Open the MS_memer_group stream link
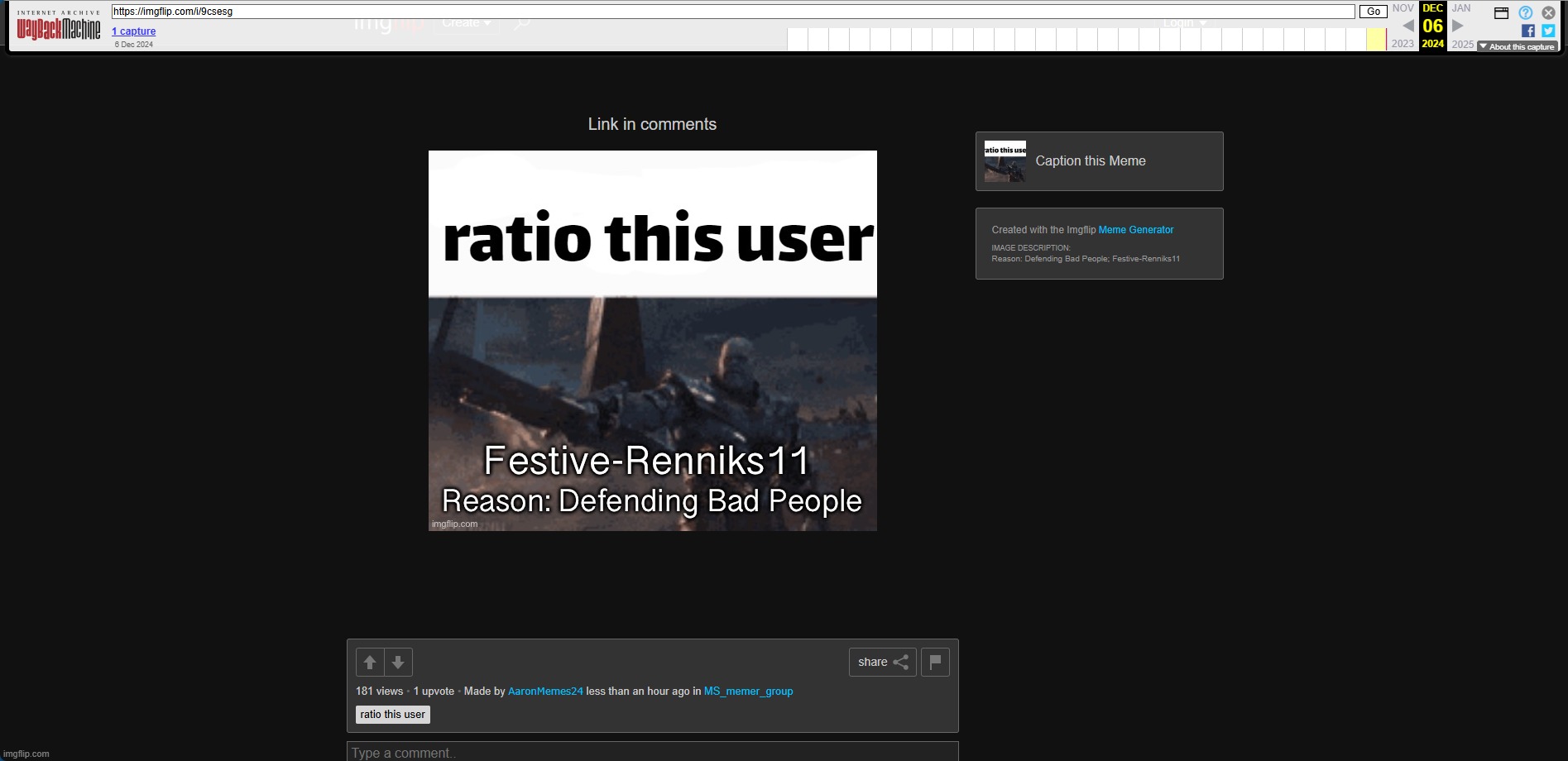Image resolution: width=1568 pixels, height=761 pixels. click(748, 692)
